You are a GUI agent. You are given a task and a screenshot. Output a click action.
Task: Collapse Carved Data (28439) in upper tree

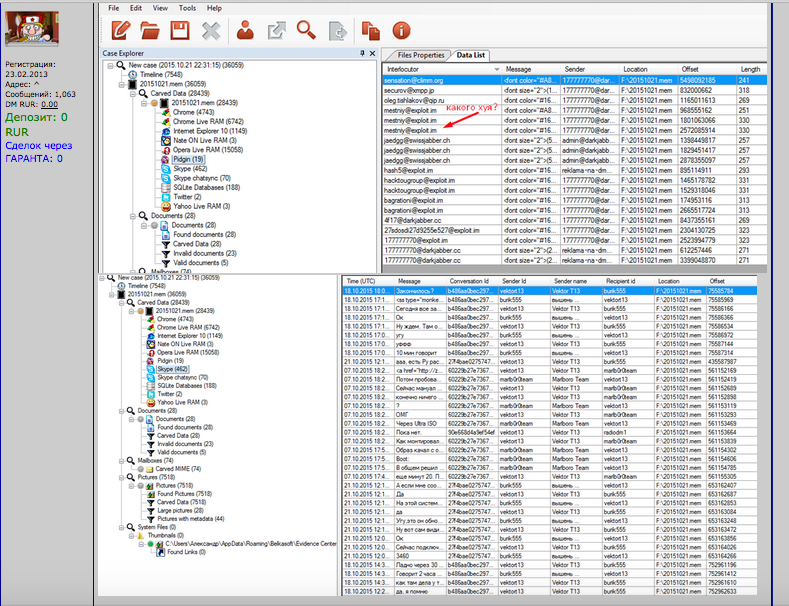click(x=132, y=94)
